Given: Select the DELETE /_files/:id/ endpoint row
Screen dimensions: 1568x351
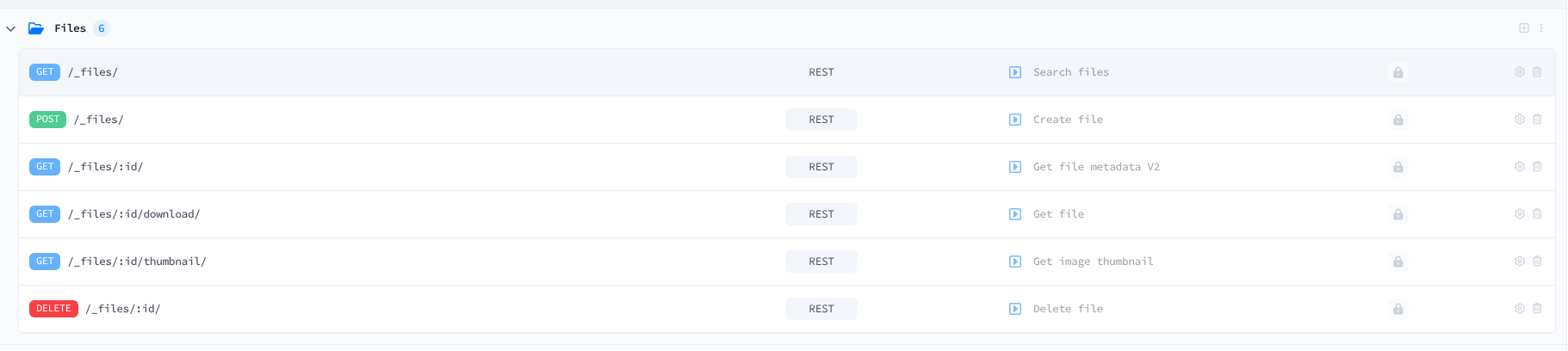Looking at the screenshot, I should tap(787, 309).
